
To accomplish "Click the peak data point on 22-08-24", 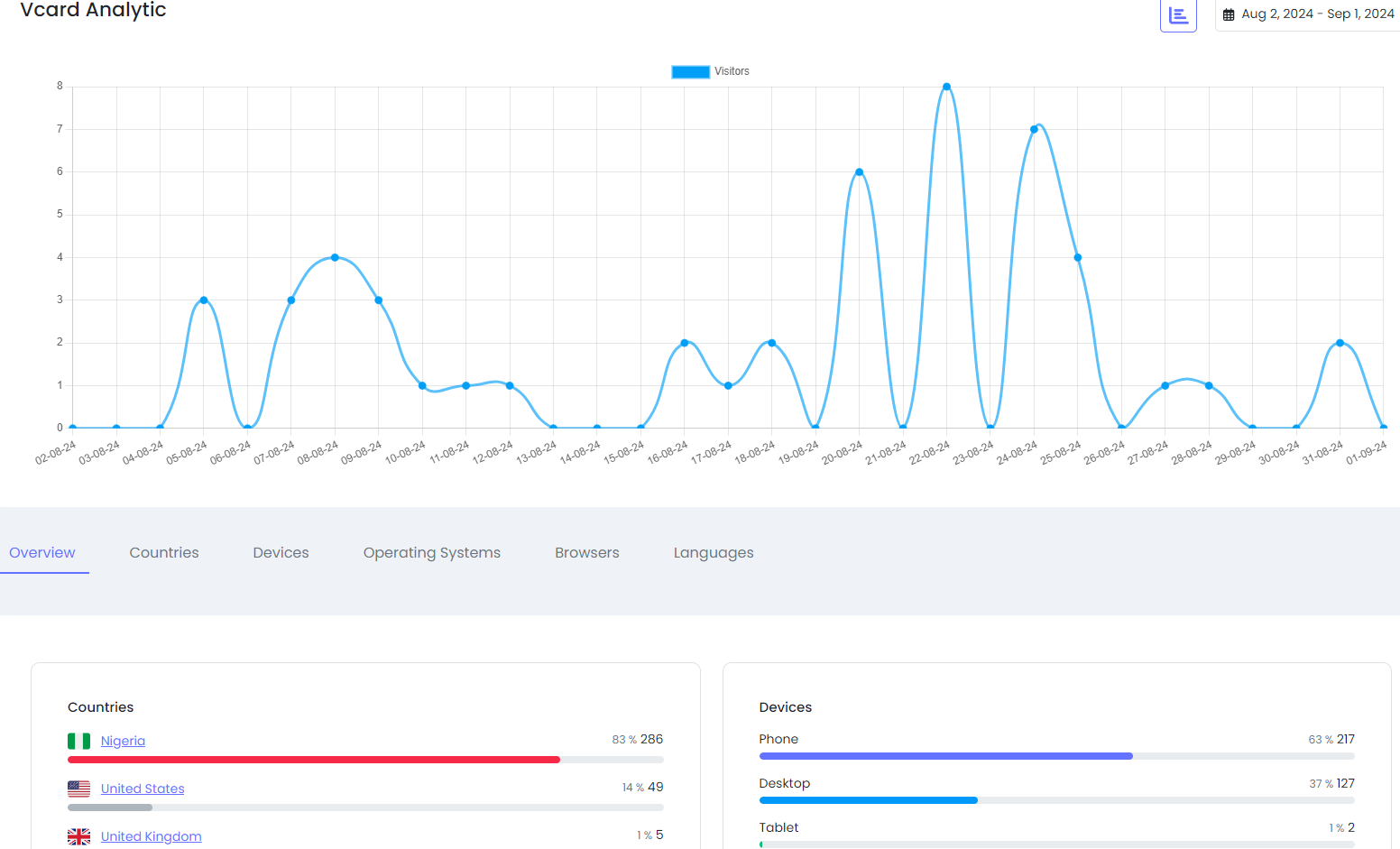I will point(946,87).
